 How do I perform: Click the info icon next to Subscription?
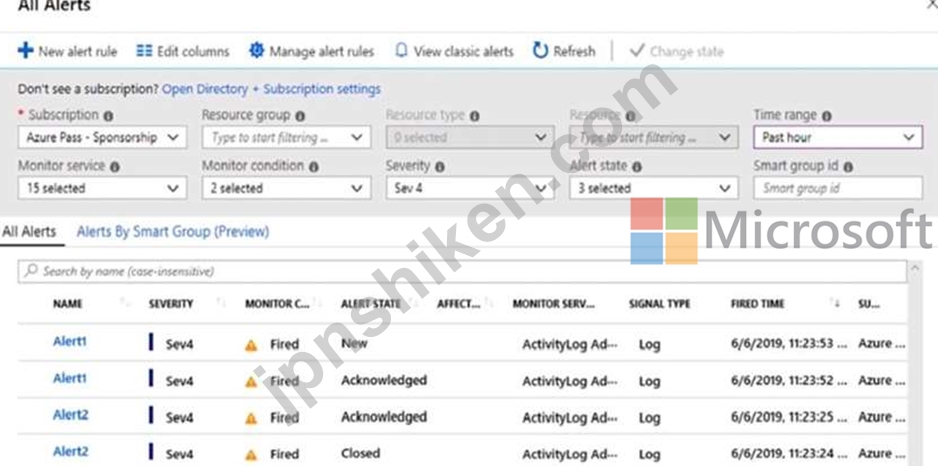(108, 116)
